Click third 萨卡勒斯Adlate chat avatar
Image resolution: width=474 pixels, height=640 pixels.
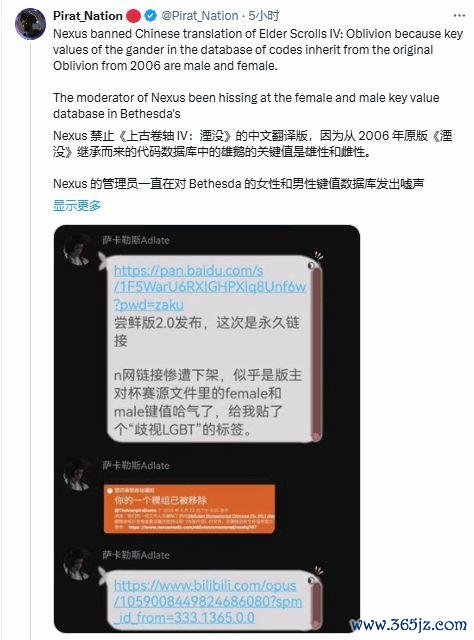click(x=78, y=564)
